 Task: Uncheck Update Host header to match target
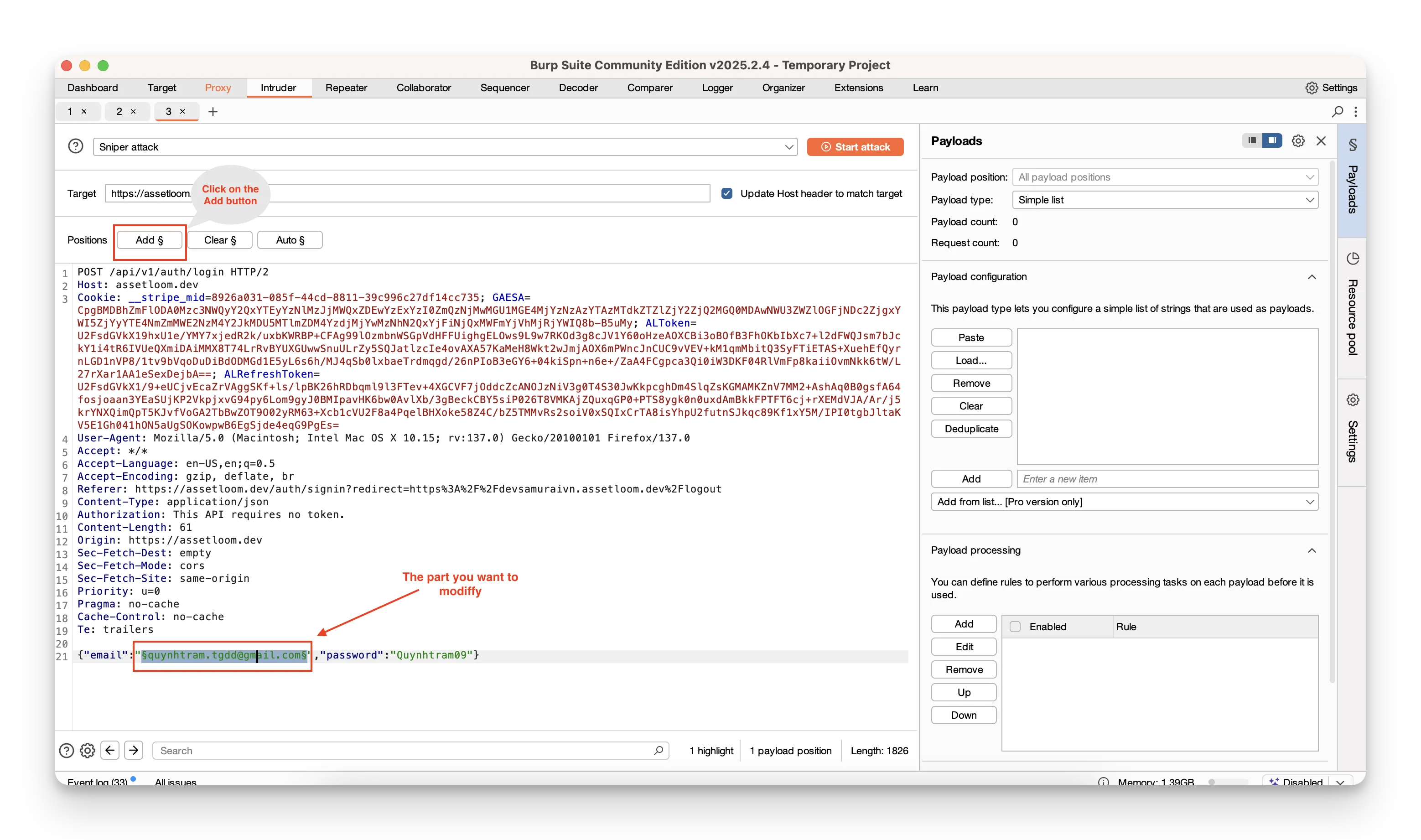tap(726, 194)
